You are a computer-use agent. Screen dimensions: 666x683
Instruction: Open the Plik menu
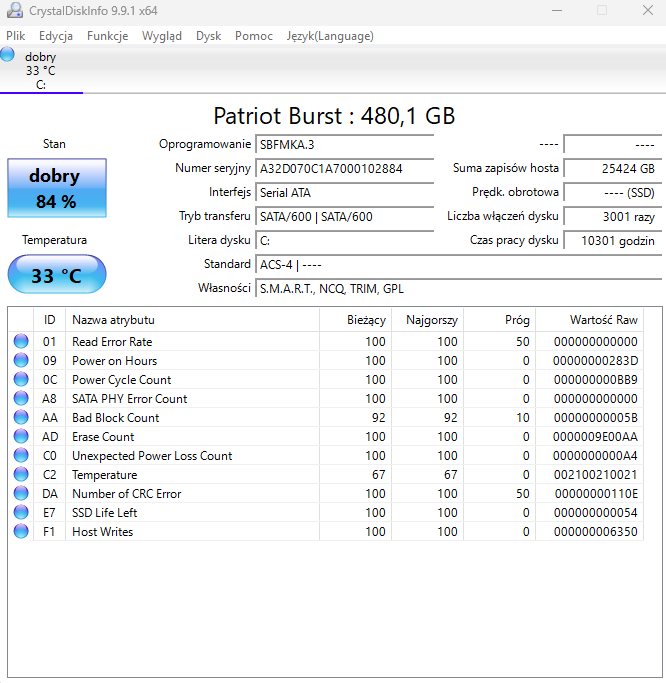[16, 36]
